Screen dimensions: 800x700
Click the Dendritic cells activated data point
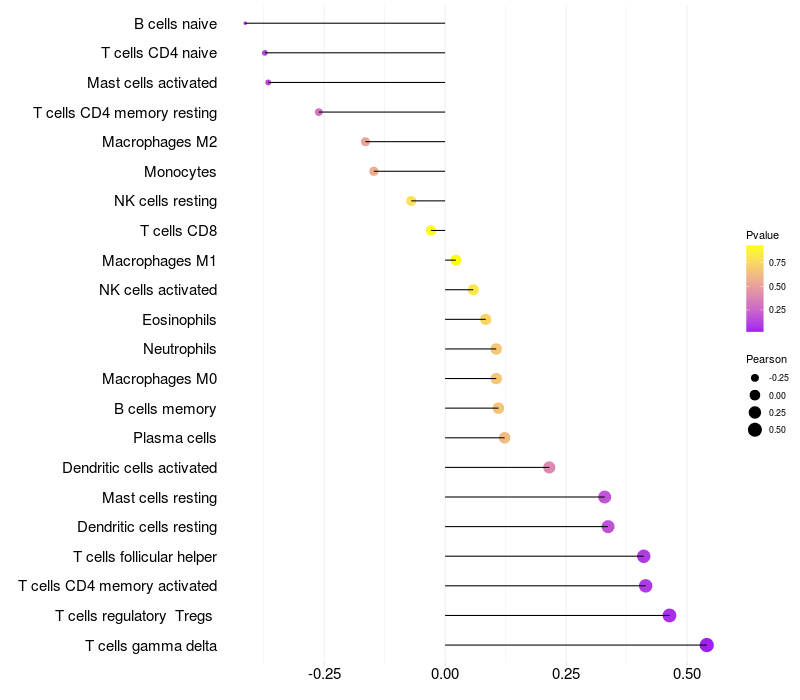tap(549, 468)
